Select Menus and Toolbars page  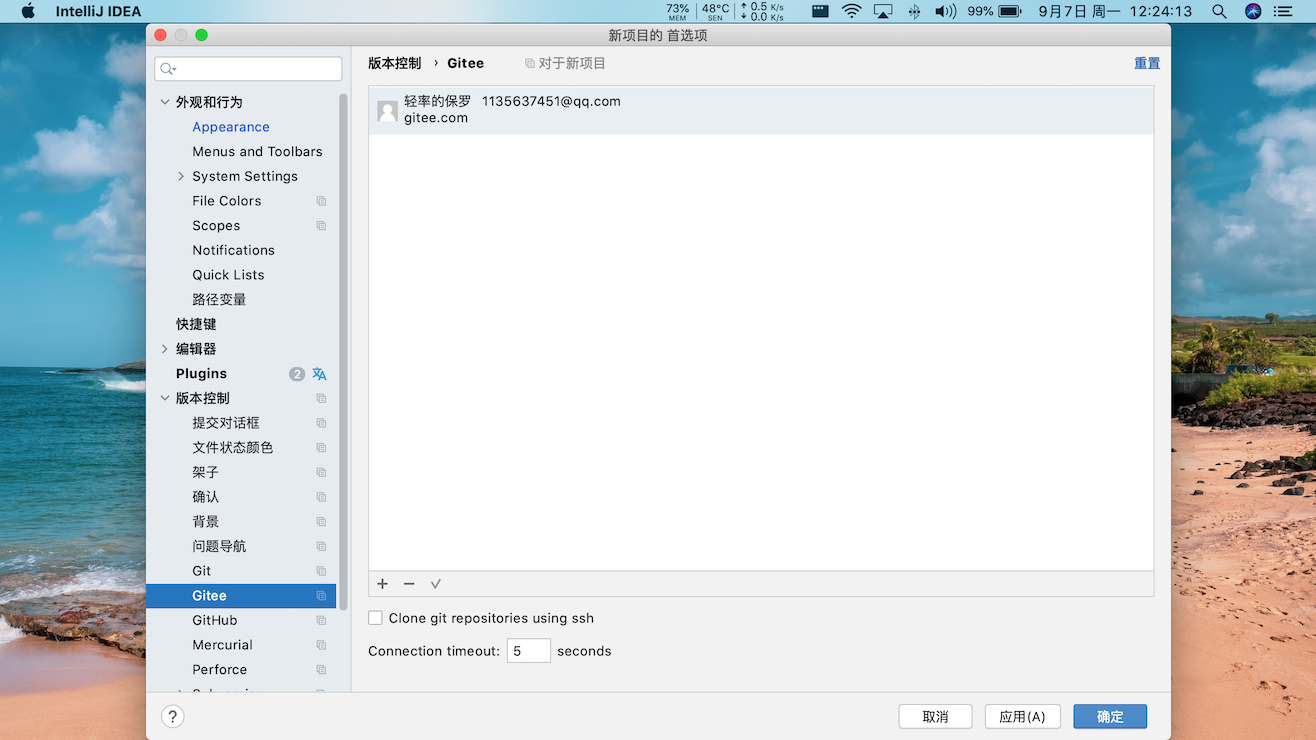pos(257,152)
